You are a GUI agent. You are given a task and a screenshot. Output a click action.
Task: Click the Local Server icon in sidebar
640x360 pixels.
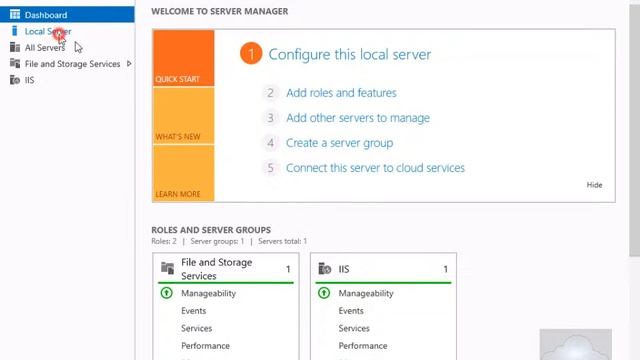15,31
